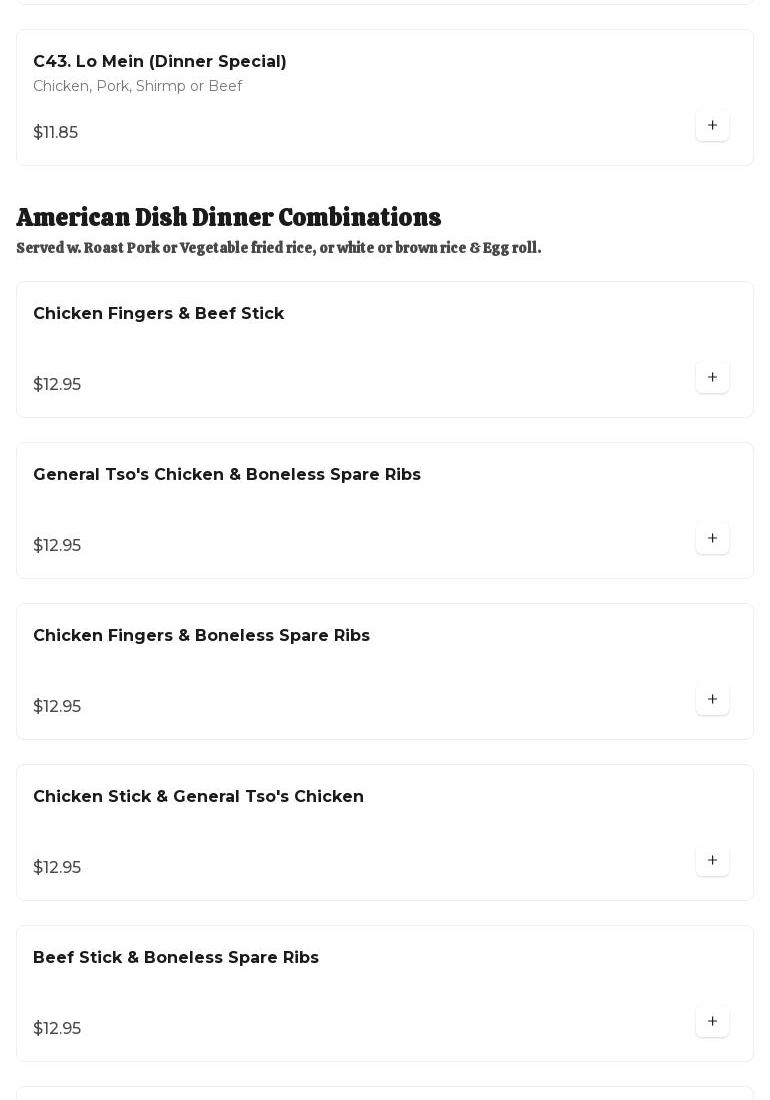Open Chicken Stick & General Tso's Chicken title
770x1100 pixels.
tap(199, 797)
